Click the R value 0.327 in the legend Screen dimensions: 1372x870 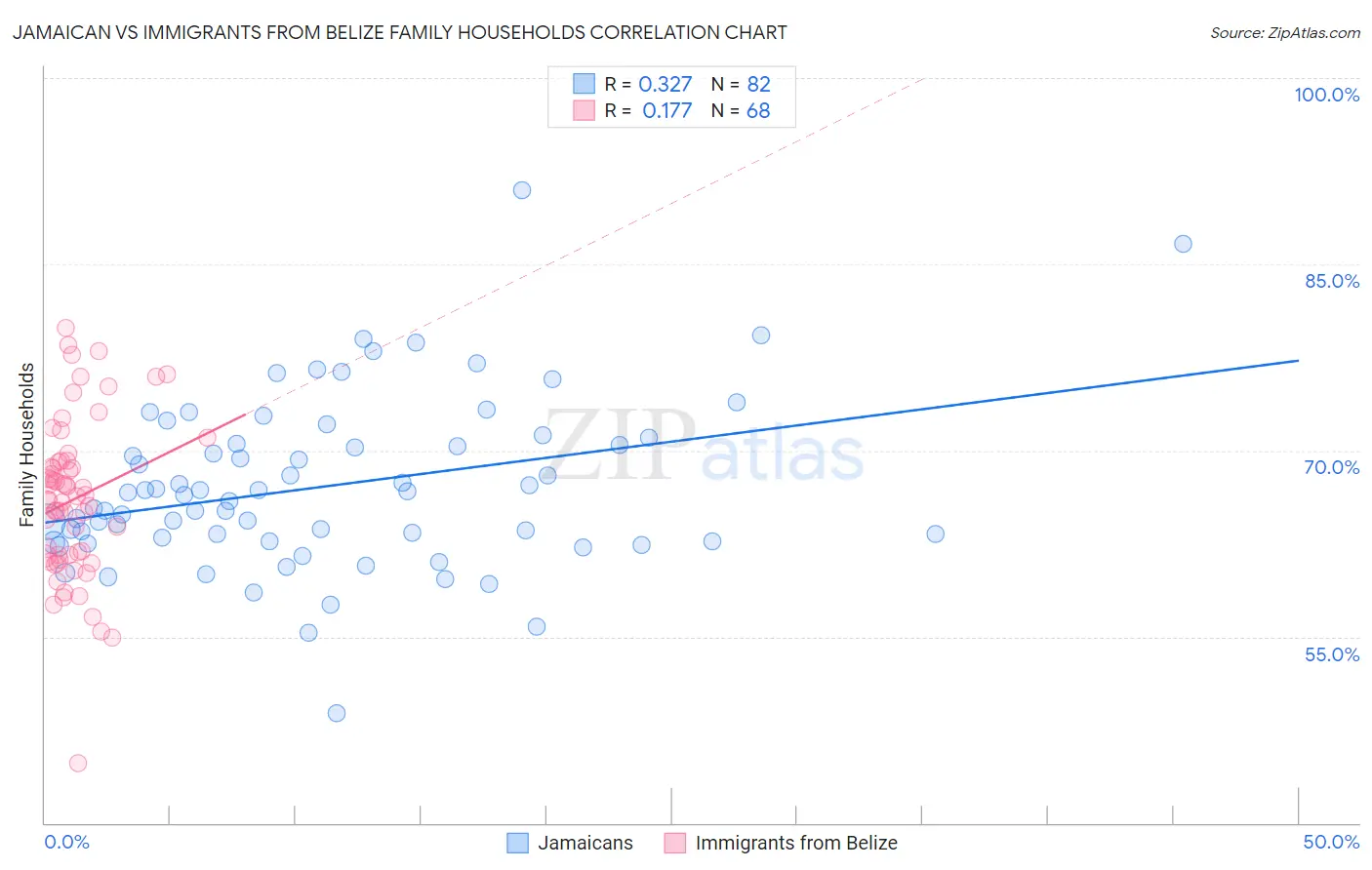[x=666, y=84]
